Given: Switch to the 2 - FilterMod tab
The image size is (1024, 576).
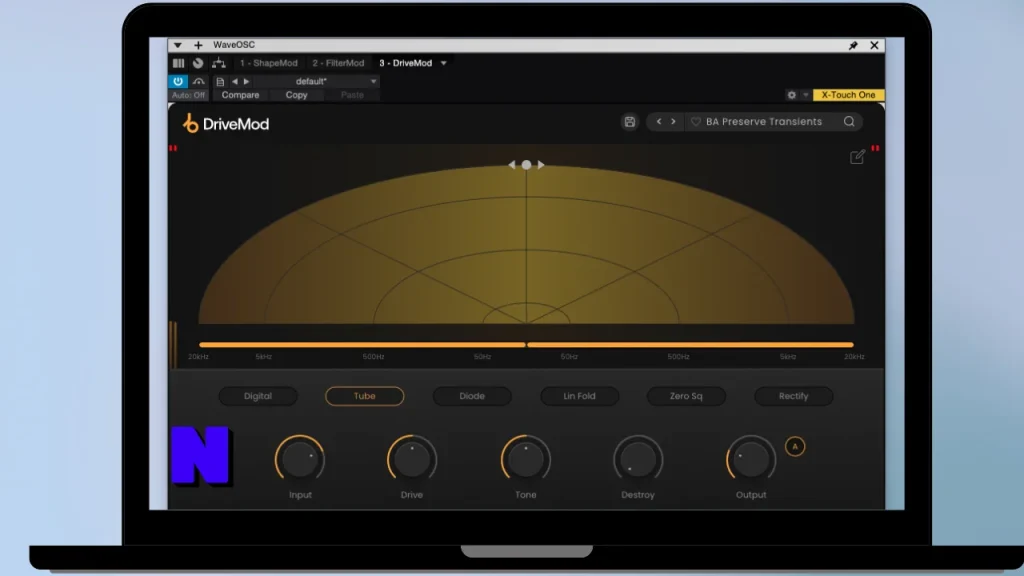Looking at the screenshot, I should coord(338,63).
